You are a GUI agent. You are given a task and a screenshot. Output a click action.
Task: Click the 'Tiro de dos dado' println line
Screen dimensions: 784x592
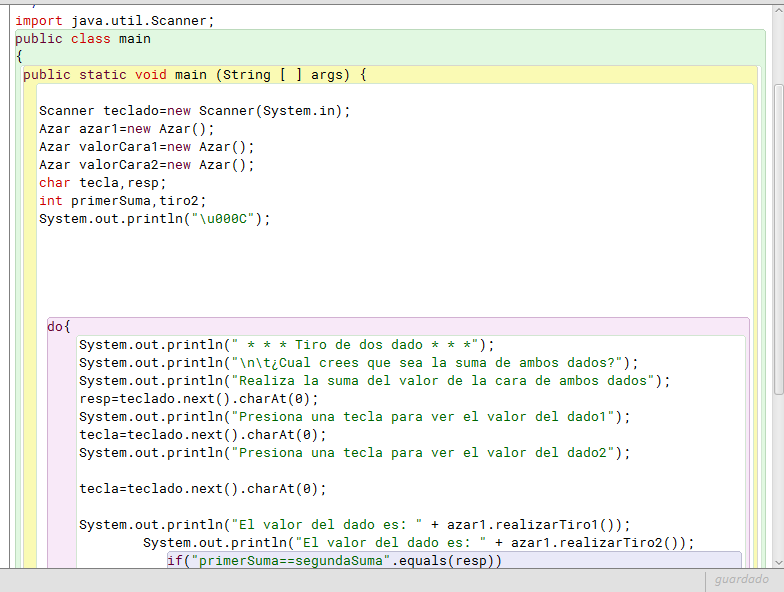(x=287, y=345)
